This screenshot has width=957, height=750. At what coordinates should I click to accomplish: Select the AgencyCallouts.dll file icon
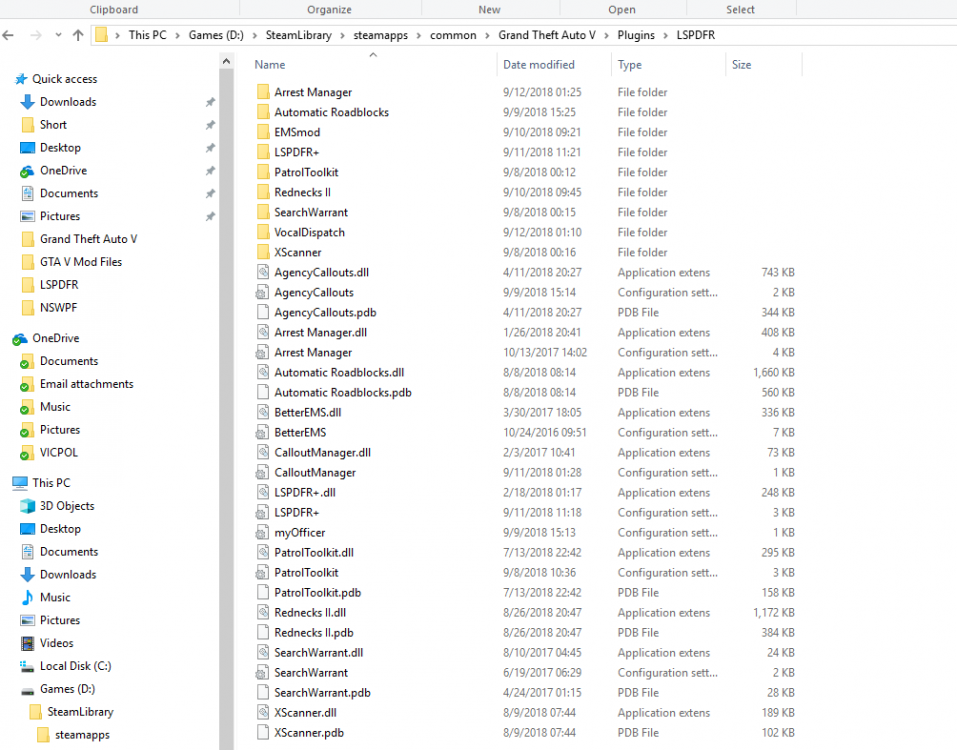point(263,272)
